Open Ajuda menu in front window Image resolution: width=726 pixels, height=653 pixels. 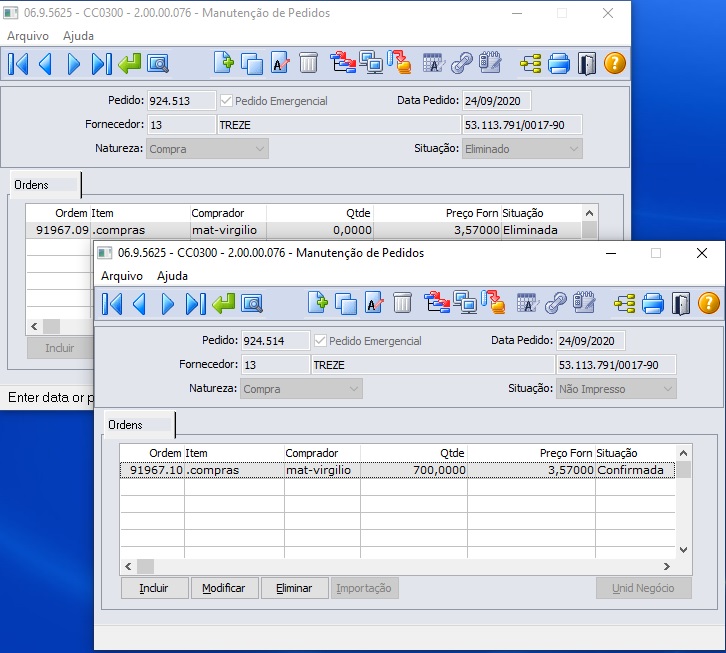pos(172,276)
